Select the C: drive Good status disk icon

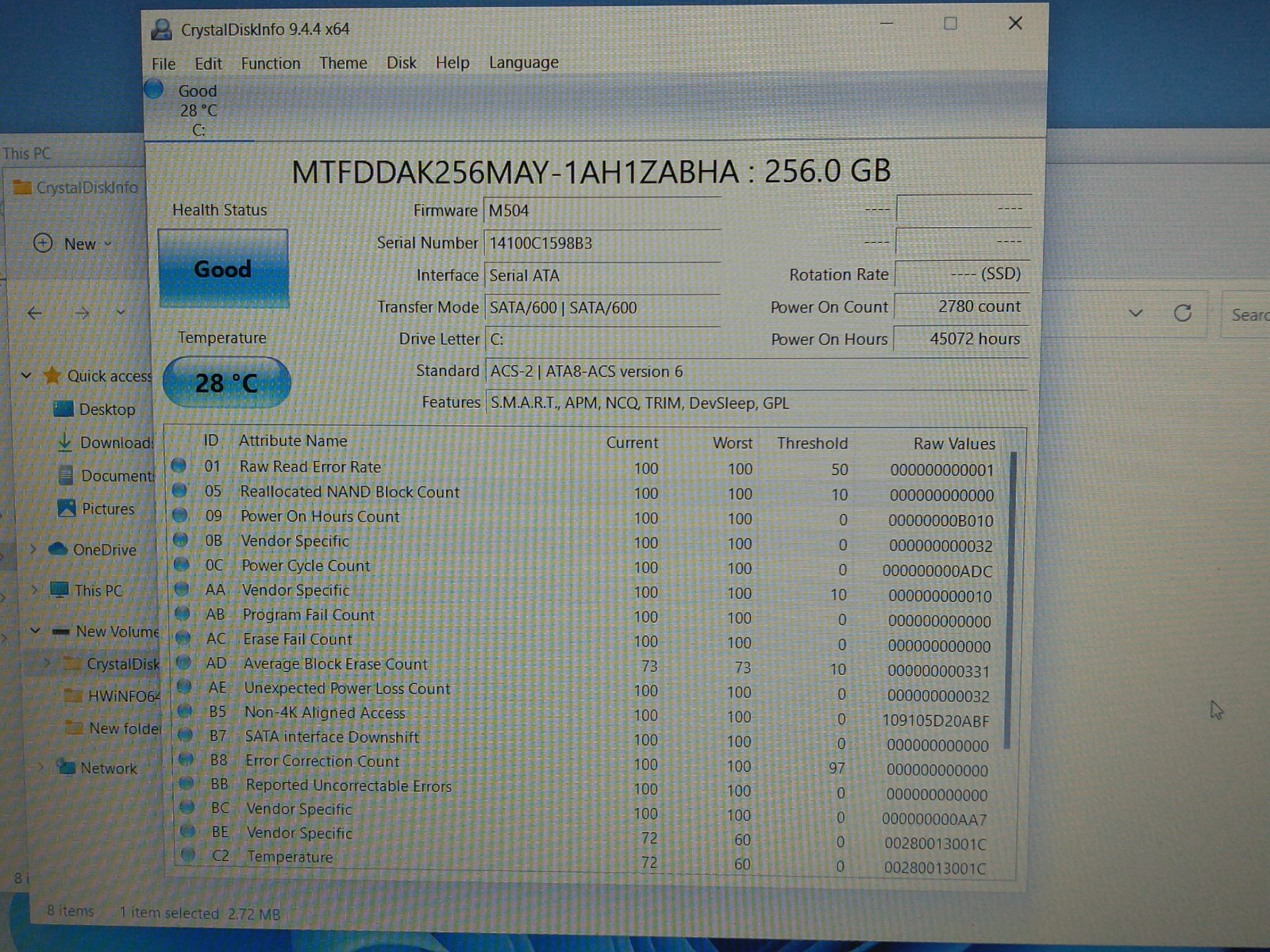tap(154, 90)
